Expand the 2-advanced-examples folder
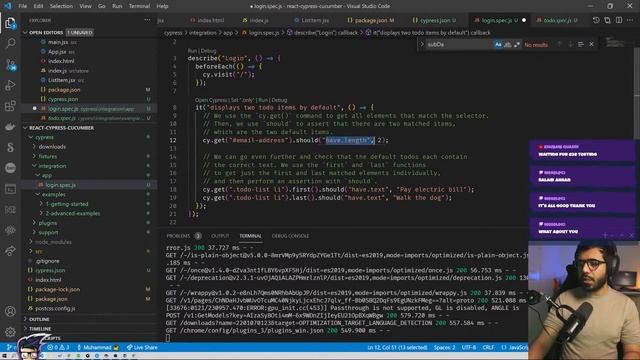 (41, 213)
